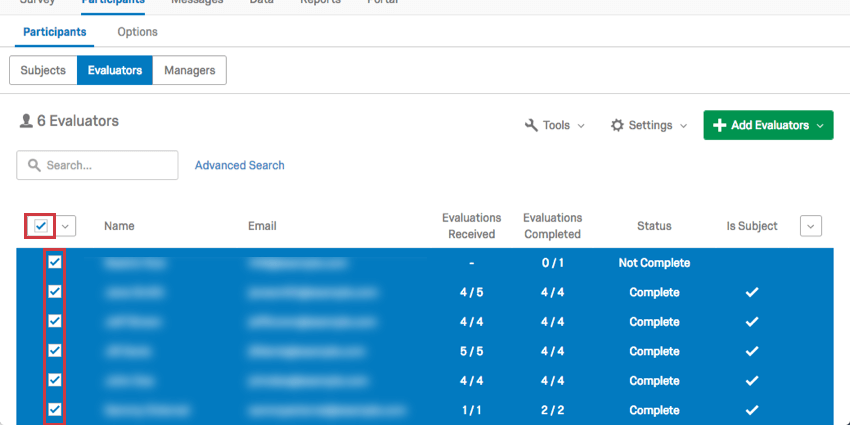
Task: Click the plus icon on Add Evaluators
Action: pos(719,126)
